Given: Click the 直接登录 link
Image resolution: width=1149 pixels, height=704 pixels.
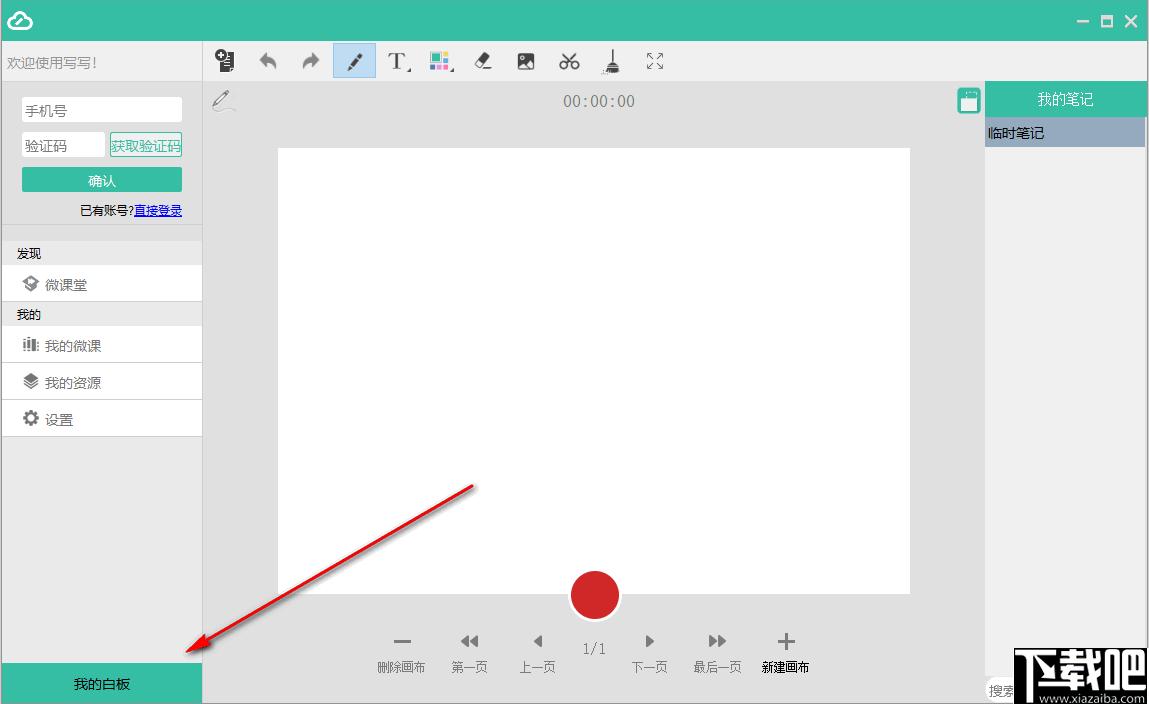Looking at the screenshot, I should [158, 211].
